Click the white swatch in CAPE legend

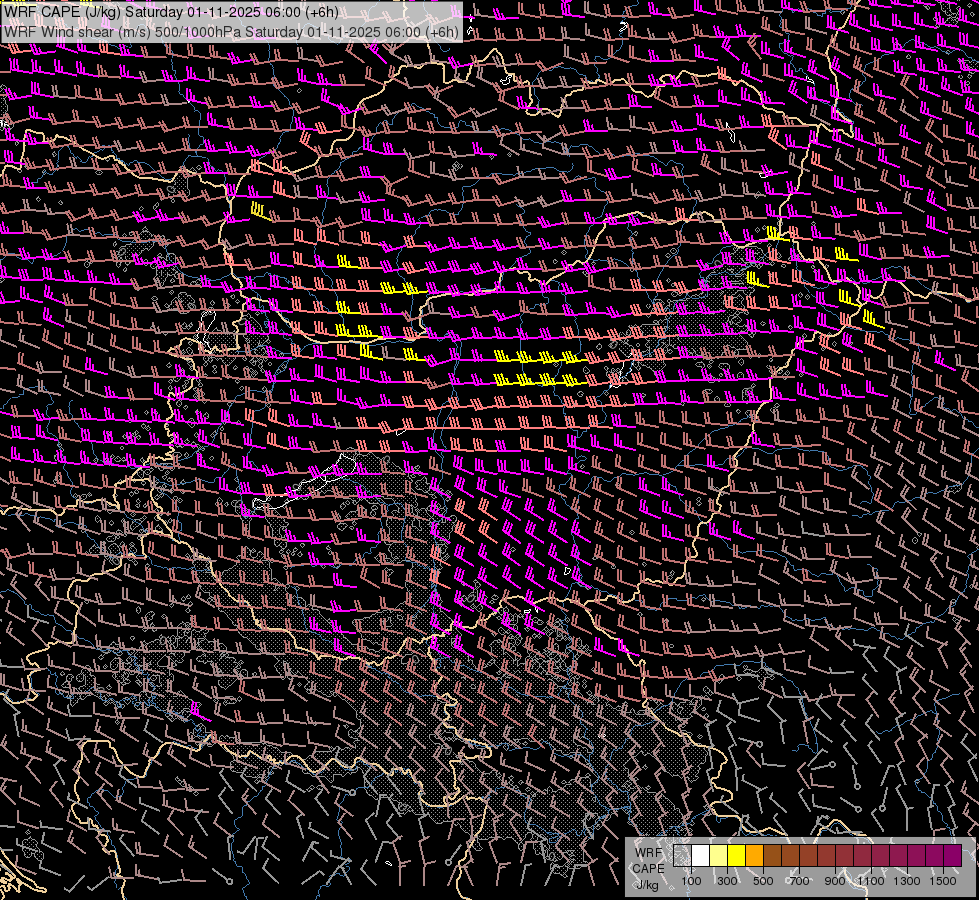click(700, 855)
